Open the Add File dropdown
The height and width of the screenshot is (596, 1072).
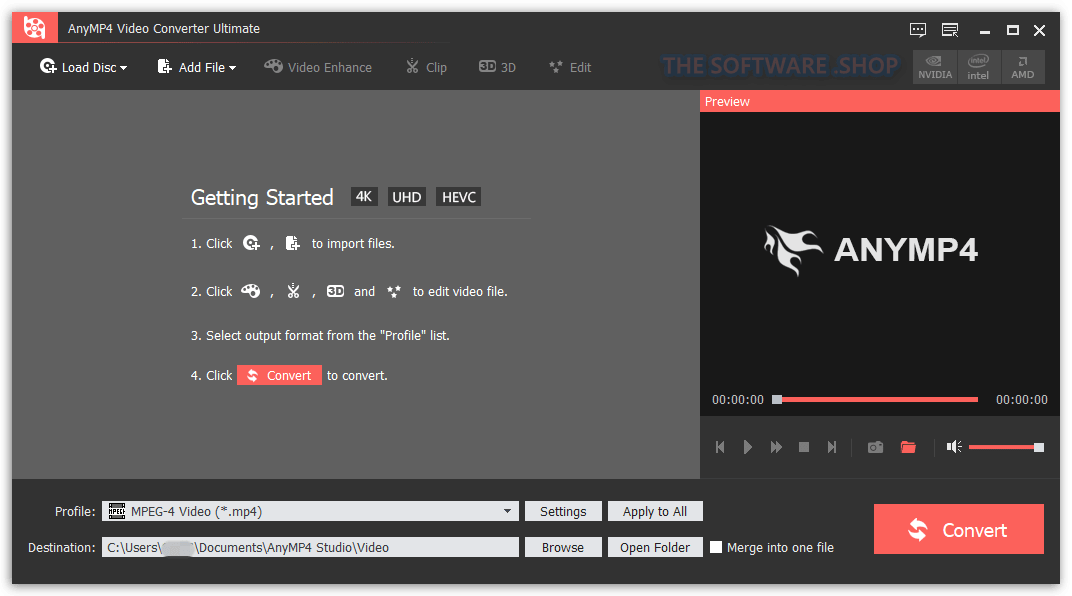click(x=196, y=67)
